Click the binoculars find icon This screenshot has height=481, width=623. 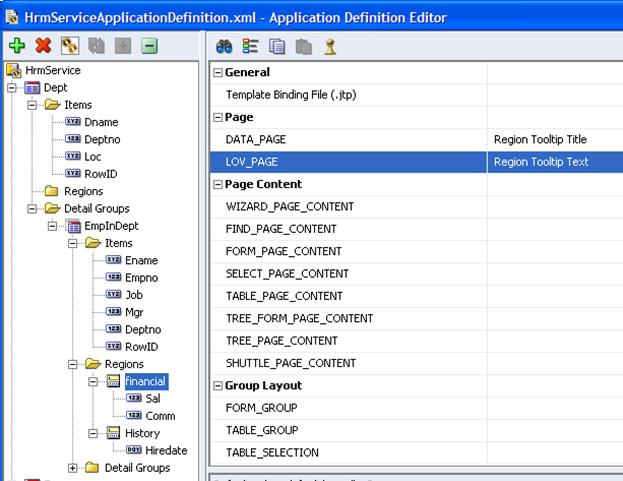[x=224, y=46]
